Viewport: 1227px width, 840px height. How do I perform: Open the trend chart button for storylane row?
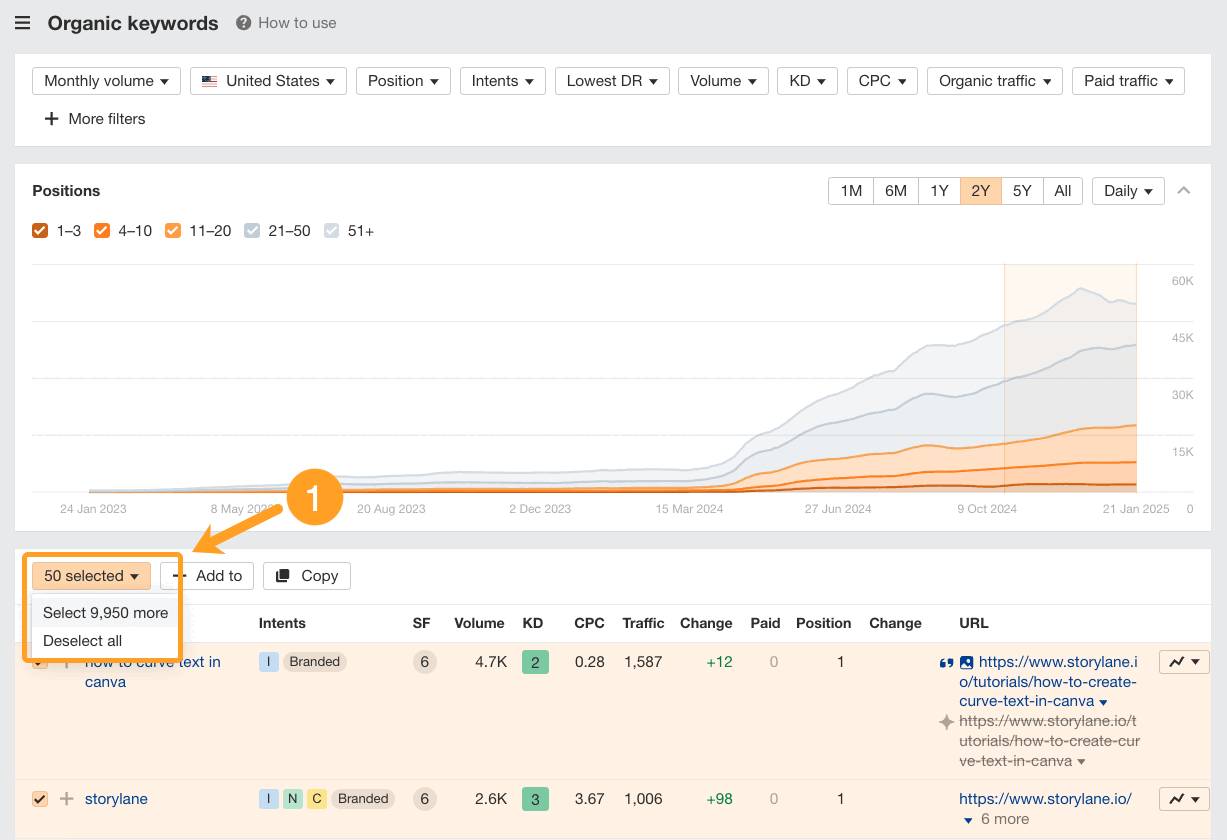(1184, 799)
